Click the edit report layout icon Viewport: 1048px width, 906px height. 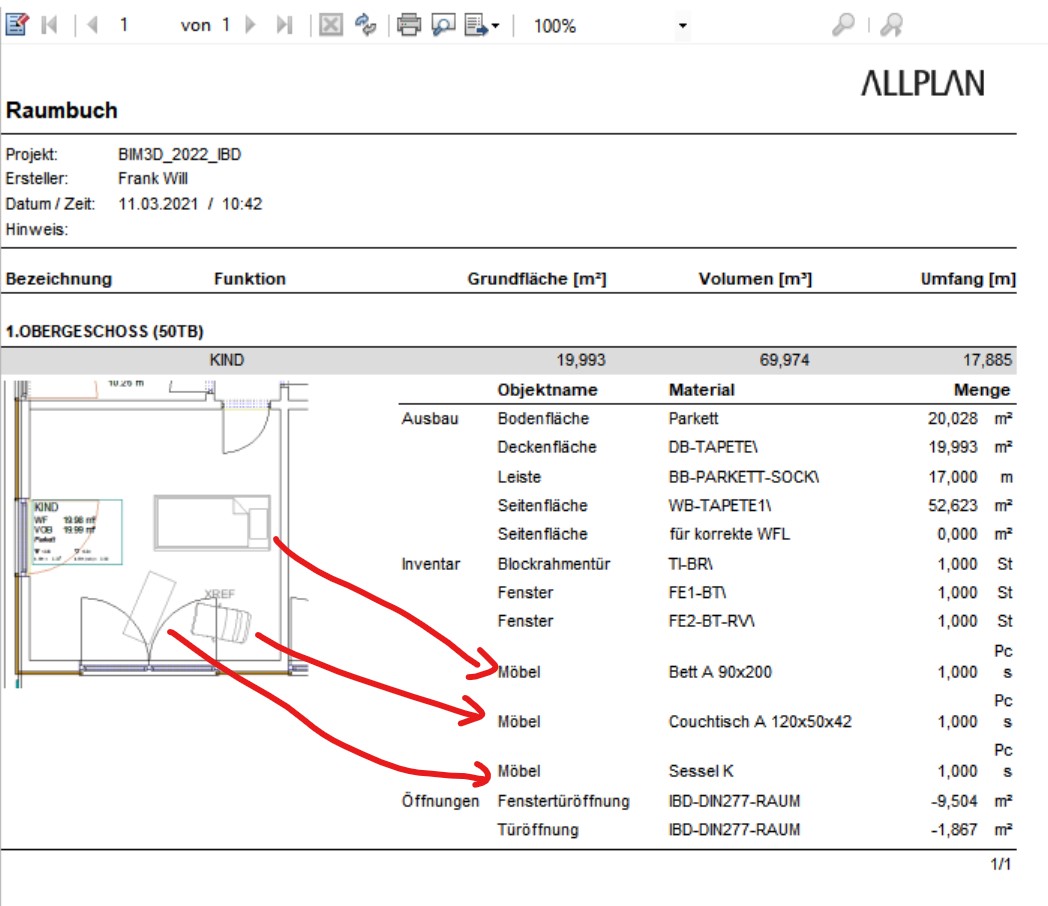coord(17,25)
